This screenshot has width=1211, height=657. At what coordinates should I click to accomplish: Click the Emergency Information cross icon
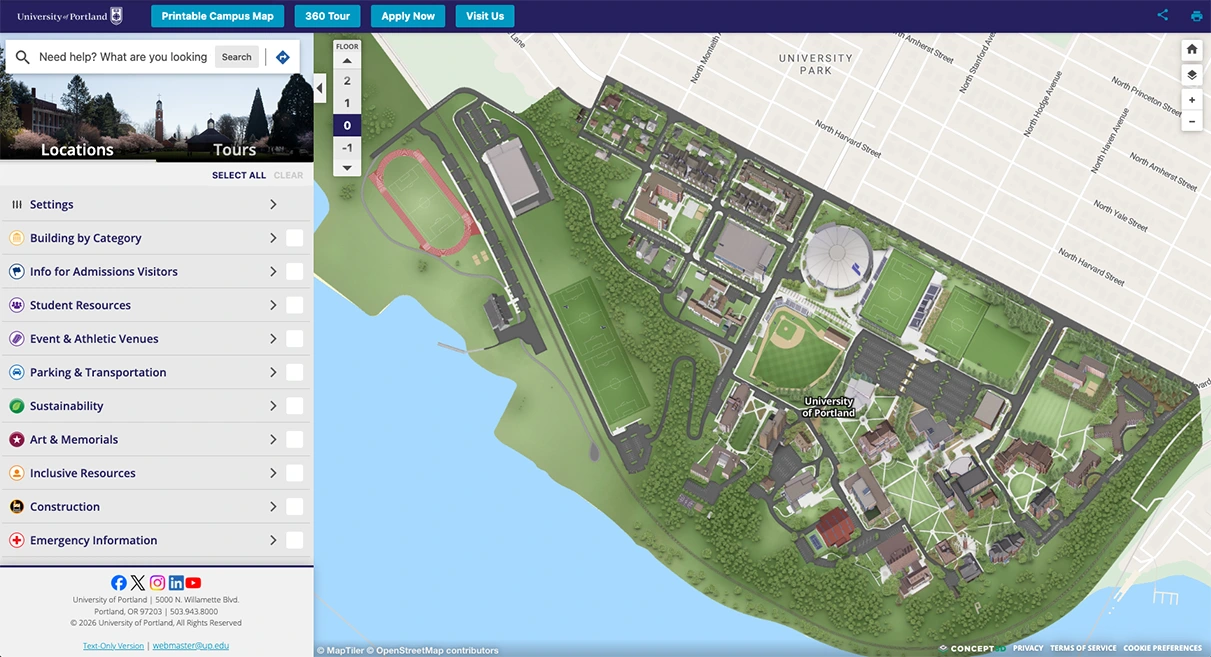[x=16, y=540]
